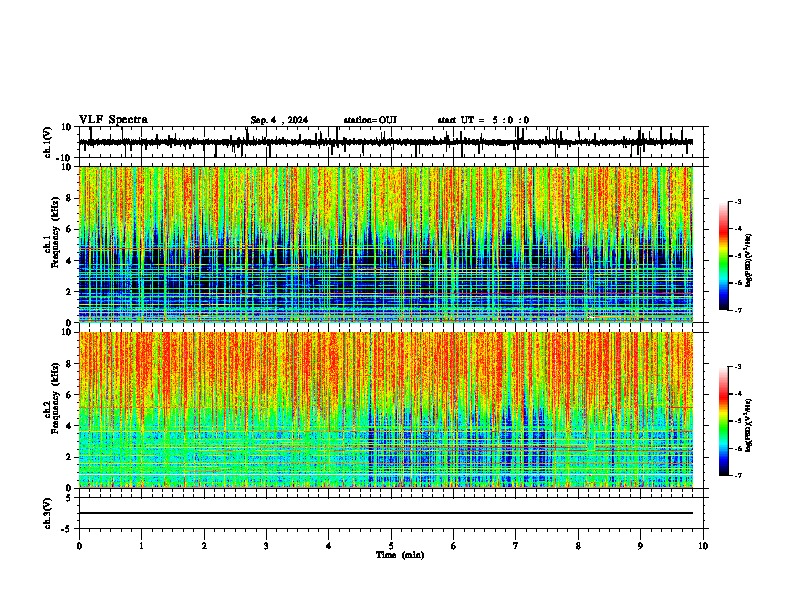Click the "6" kHz tick on ch.2 spectrogram
The height and width of the screenshot is (612, 792).
point(69,395)
